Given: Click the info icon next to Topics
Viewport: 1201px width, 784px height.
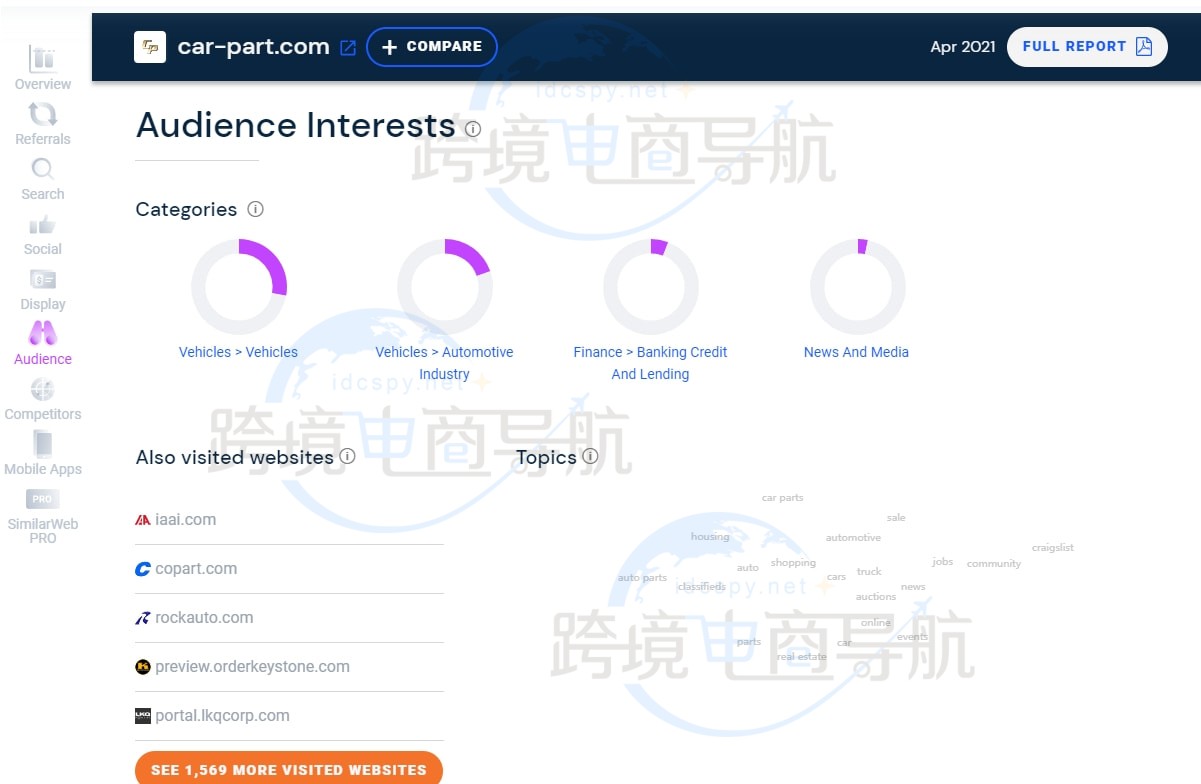Looking at the screenshot, I should (x=590, y=456).
